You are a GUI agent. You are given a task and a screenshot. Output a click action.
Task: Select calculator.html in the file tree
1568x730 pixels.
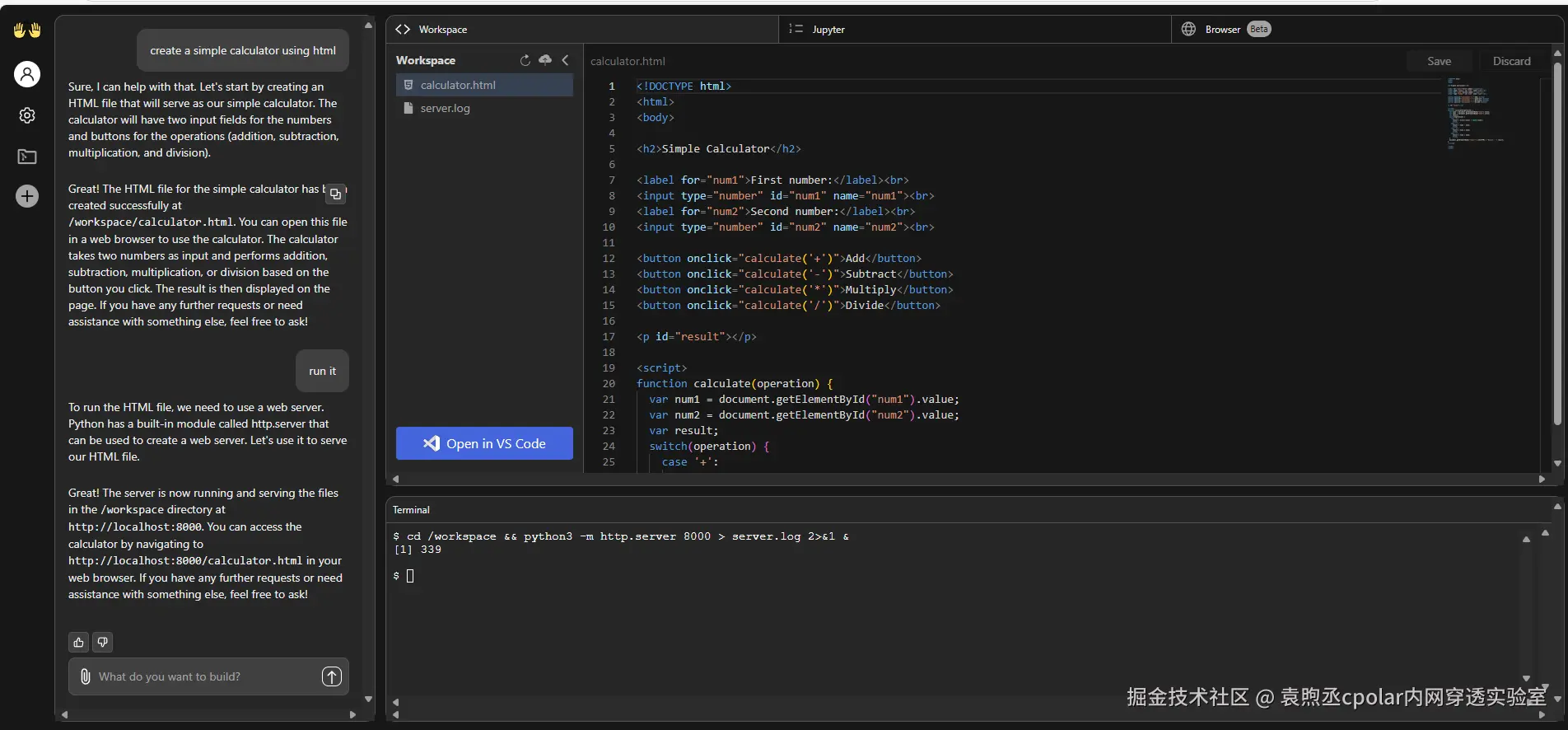coord(458,85)
